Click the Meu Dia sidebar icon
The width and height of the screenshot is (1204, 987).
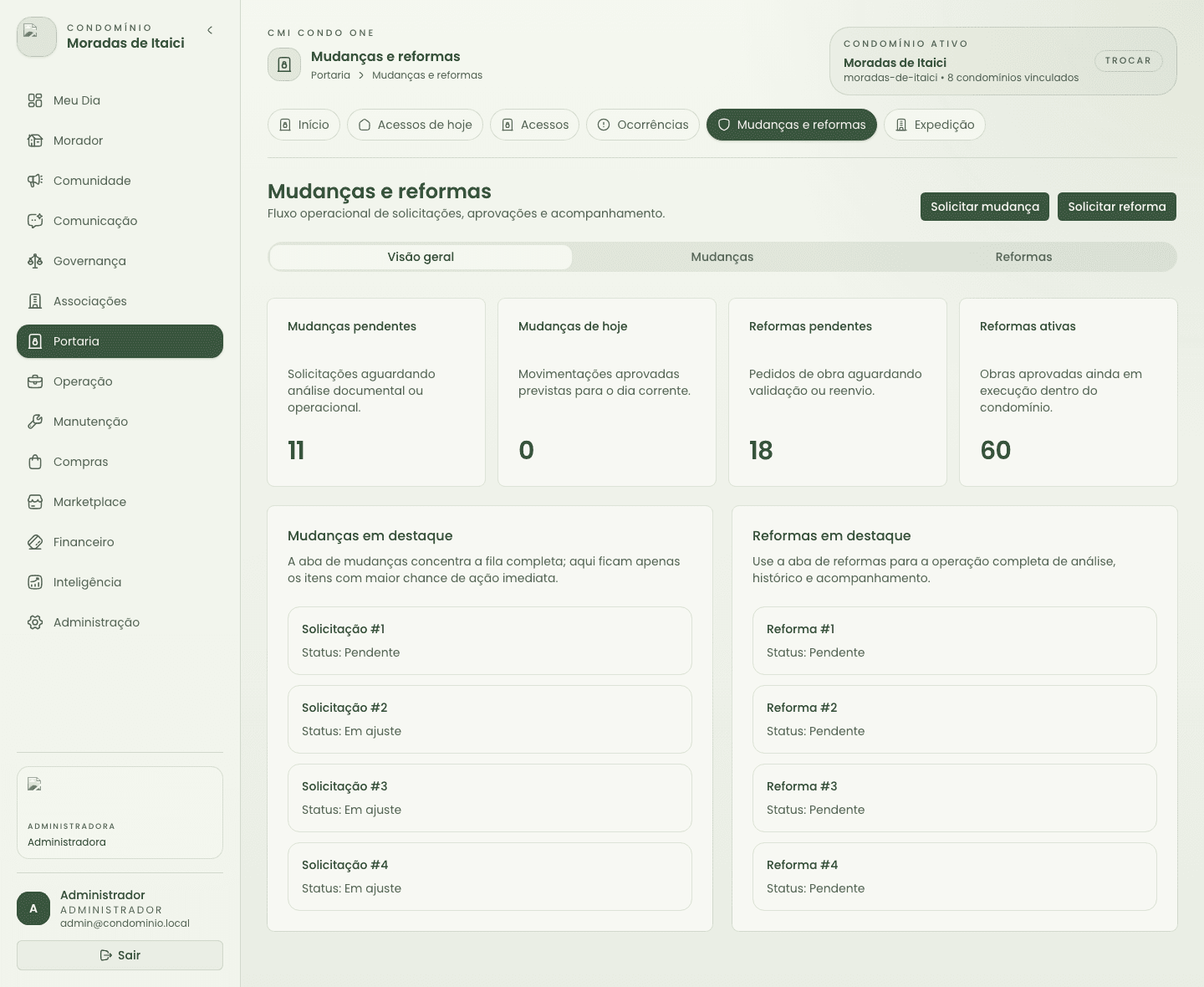click(35, 100)
